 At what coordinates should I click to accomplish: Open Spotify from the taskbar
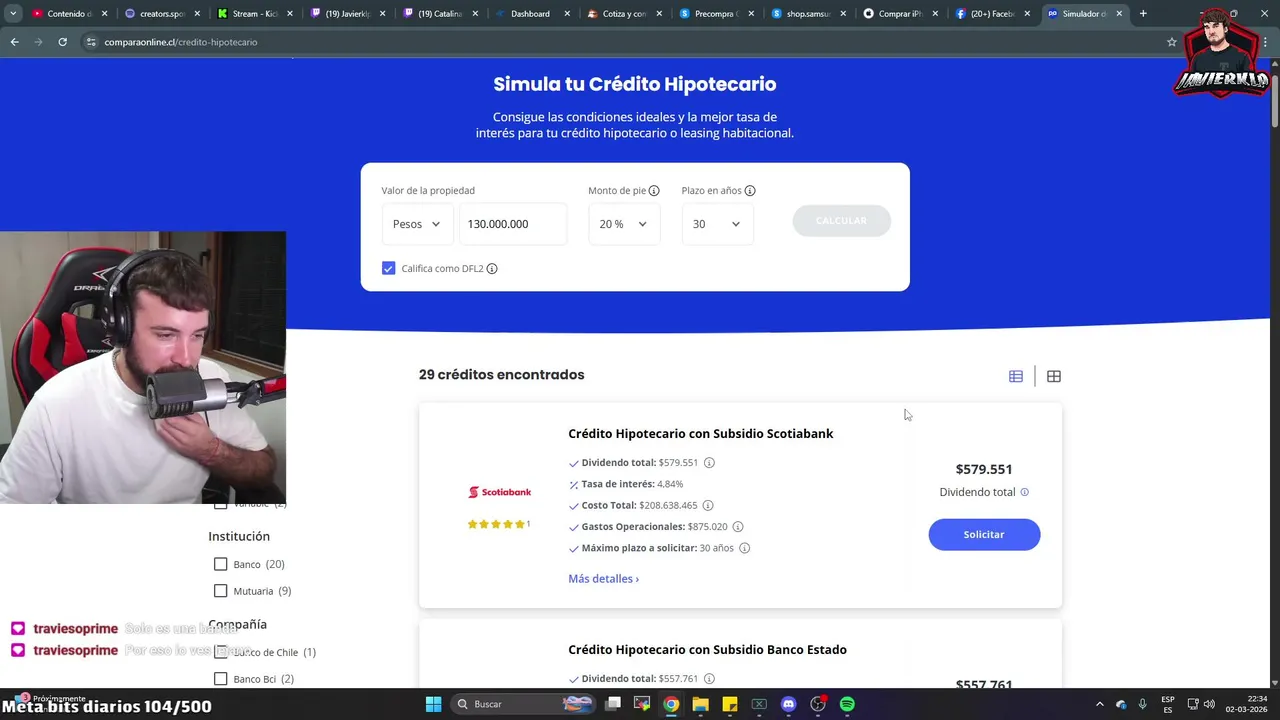click(847, 704)
